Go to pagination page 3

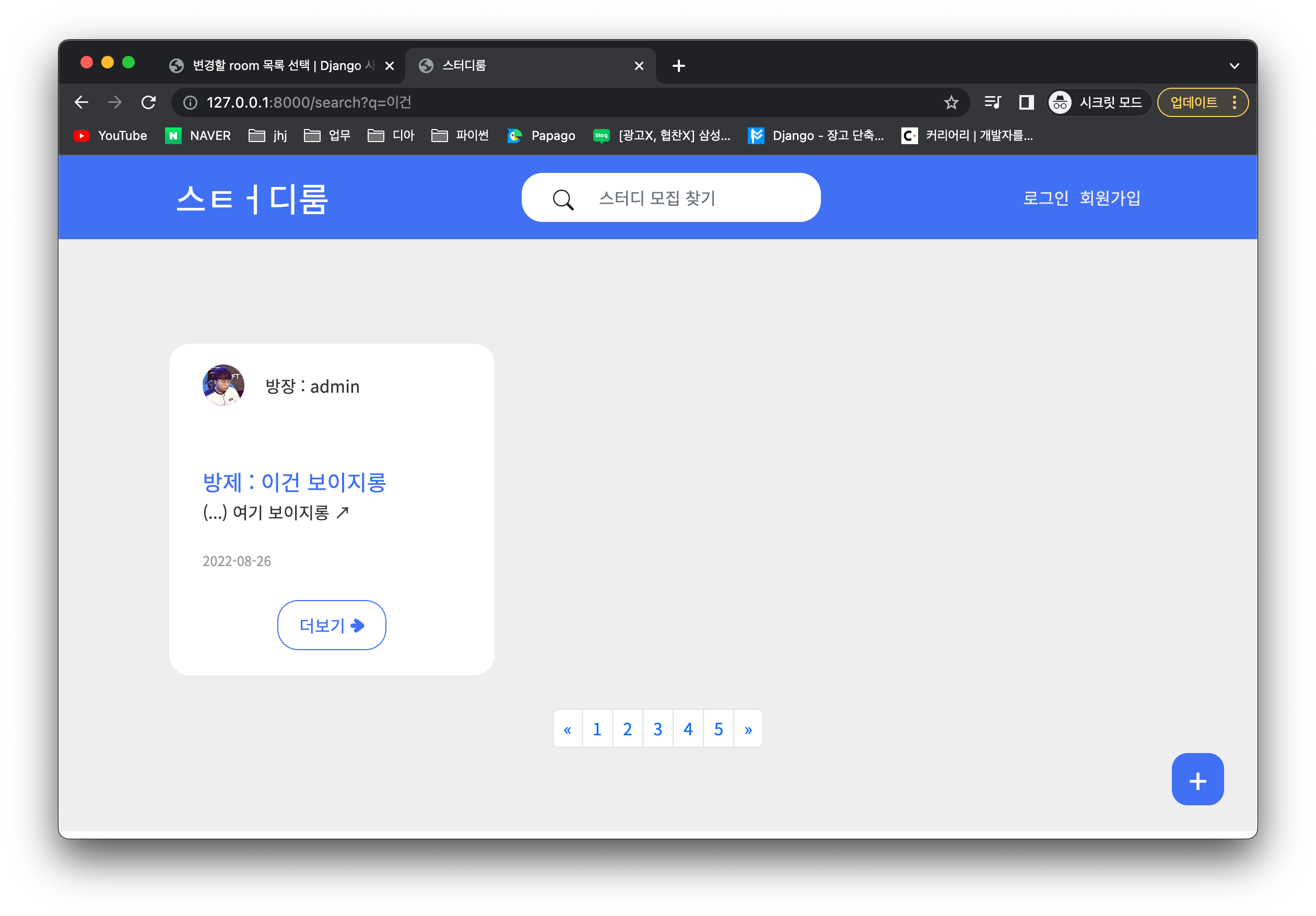coord(658,729)
